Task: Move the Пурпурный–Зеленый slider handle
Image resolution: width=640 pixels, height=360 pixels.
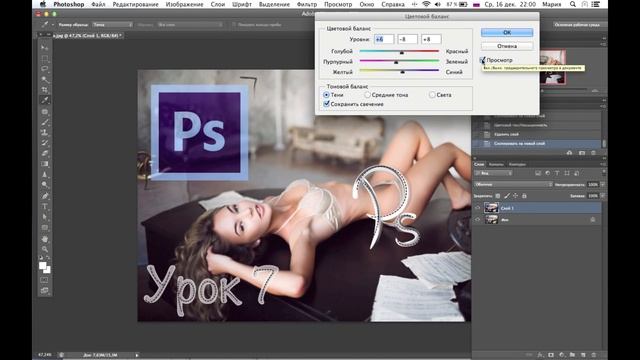Action: [396, 62]
